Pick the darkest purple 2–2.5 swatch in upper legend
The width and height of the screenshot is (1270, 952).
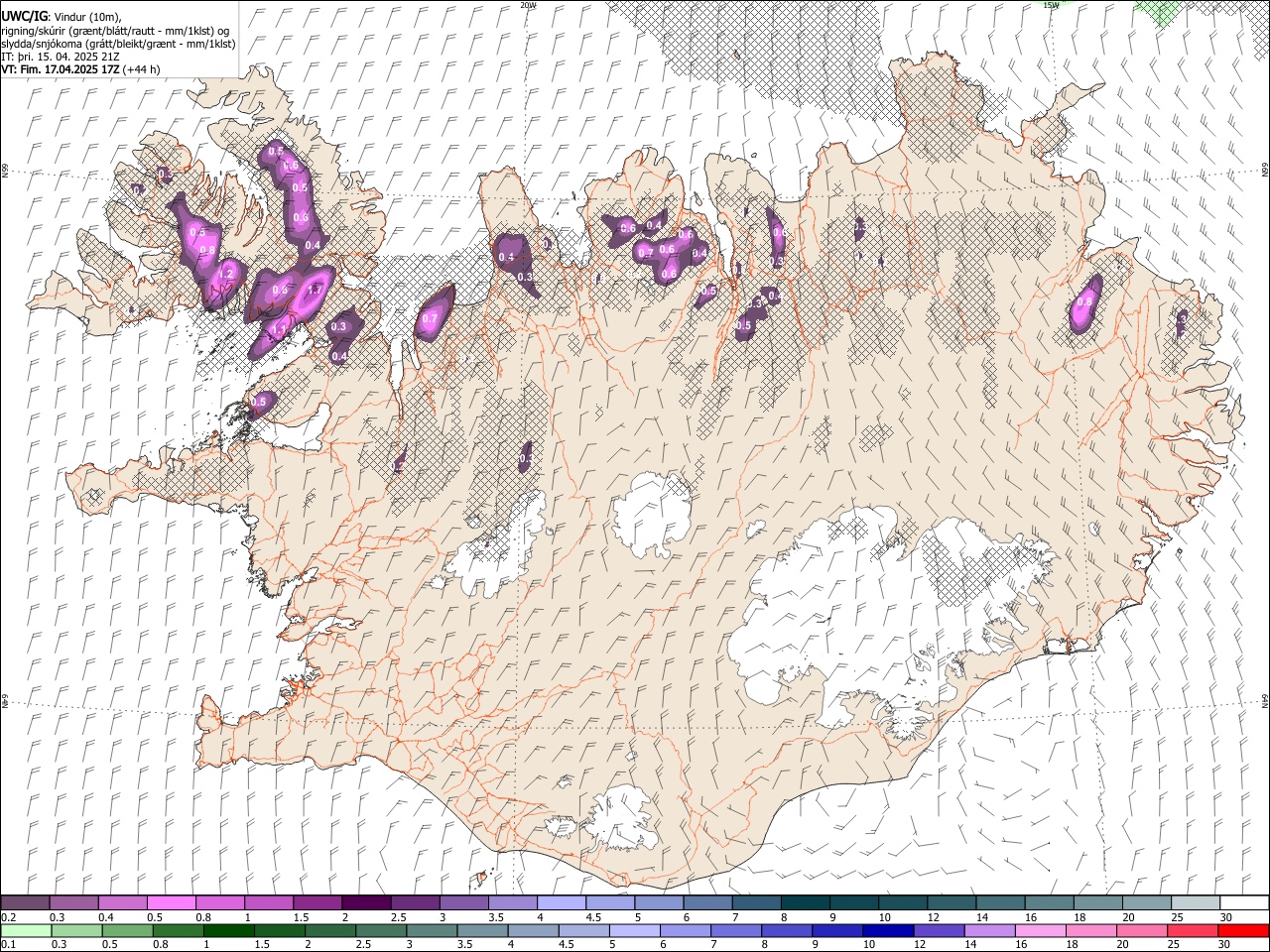365,902
